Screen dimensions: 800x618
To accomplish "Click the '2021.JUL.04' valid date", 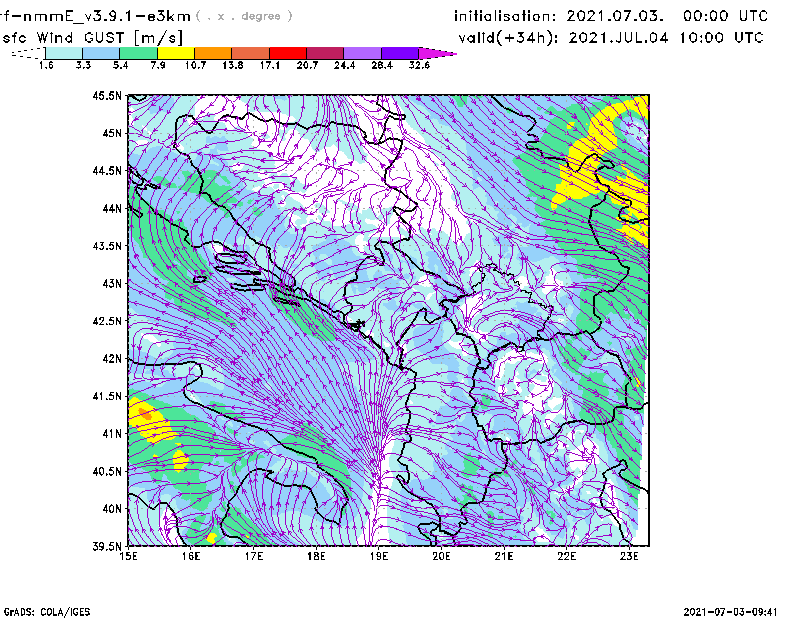I will click(618, 38).
